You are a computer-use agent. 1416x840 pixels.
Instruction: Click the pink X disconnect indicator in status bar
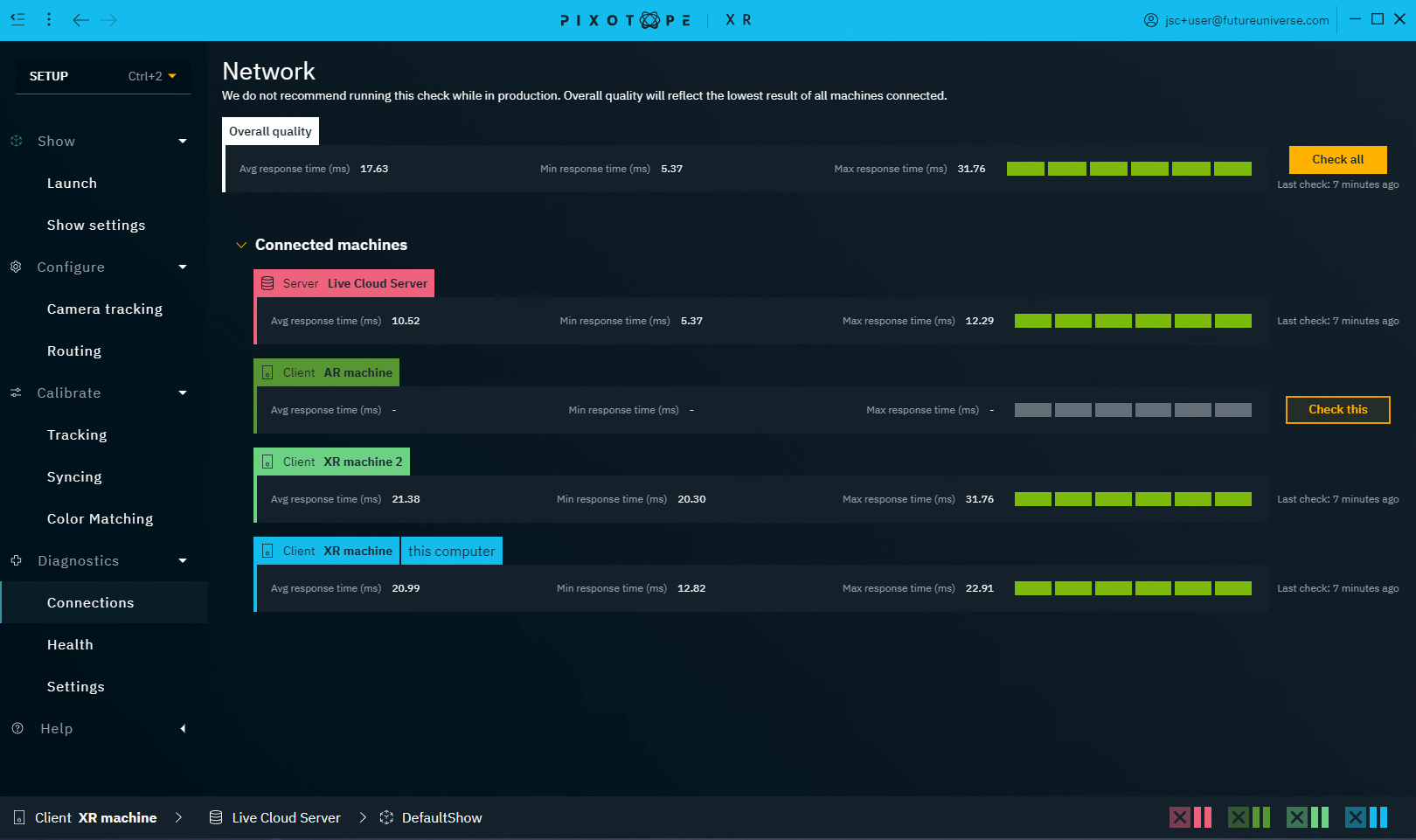click(1181, 817)
